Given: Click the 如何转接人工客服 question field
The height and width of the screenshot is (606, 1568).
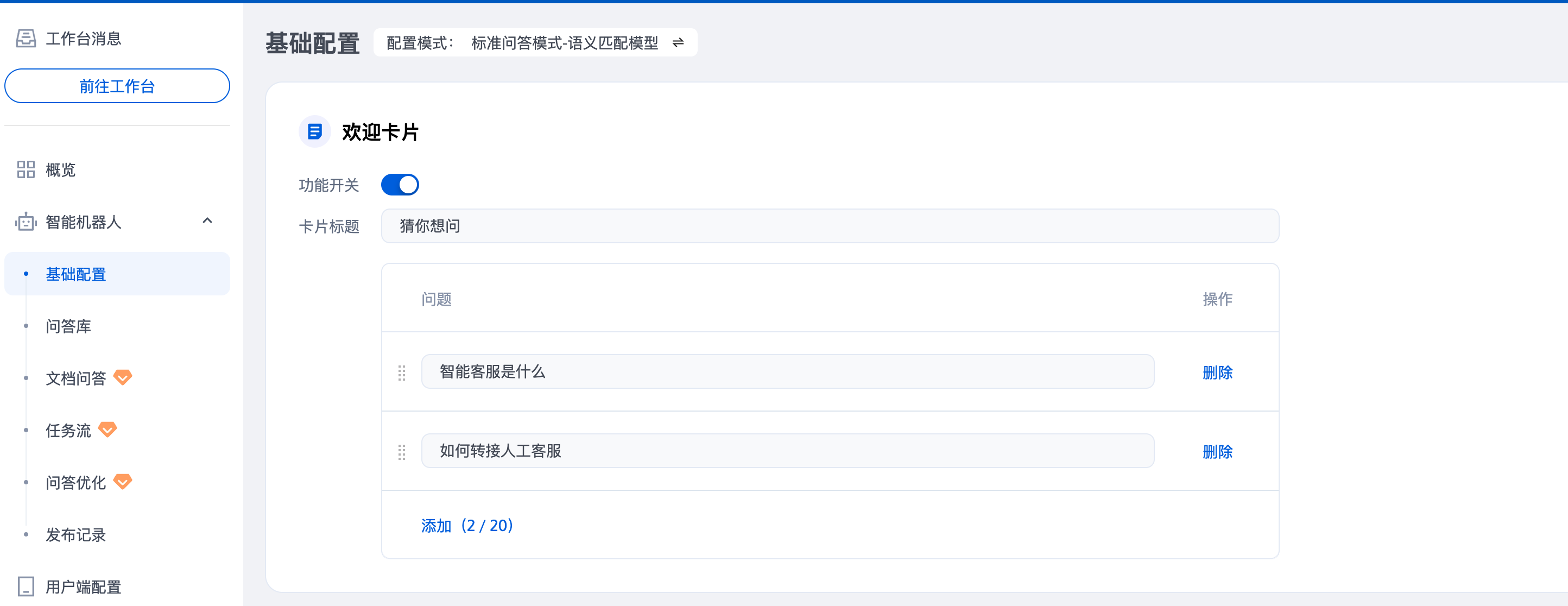Looking at the screenshot, I should pos(787,451).
